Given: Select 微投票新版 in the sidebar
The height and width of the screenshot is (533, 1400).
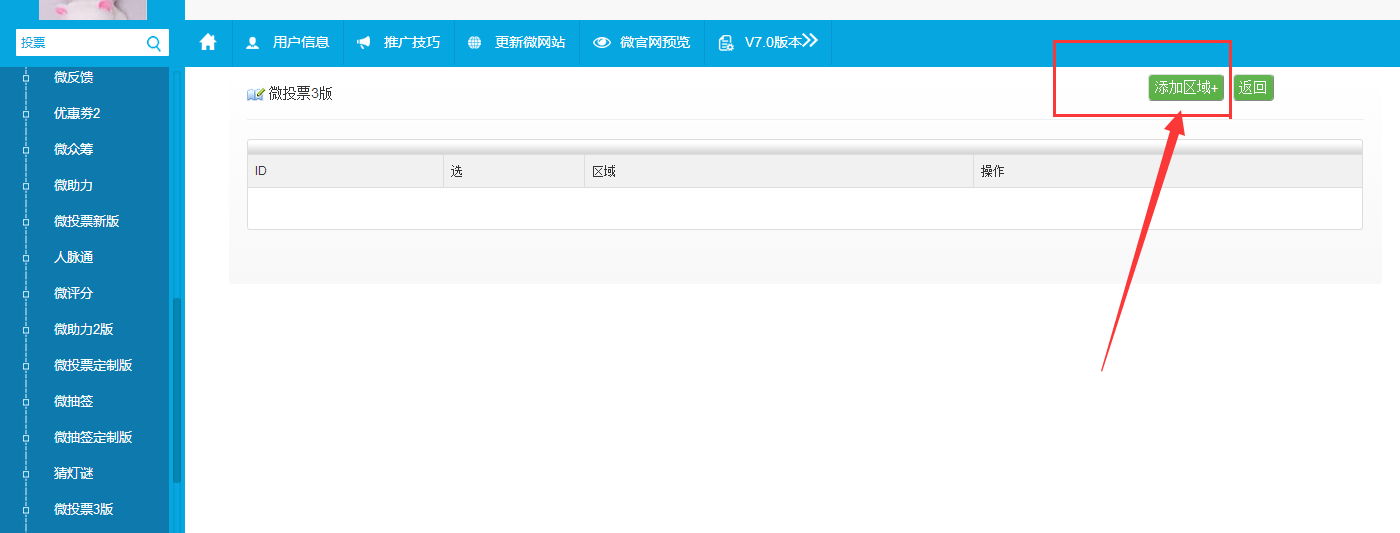Looking at the screenshot, I should coord(87,221).
